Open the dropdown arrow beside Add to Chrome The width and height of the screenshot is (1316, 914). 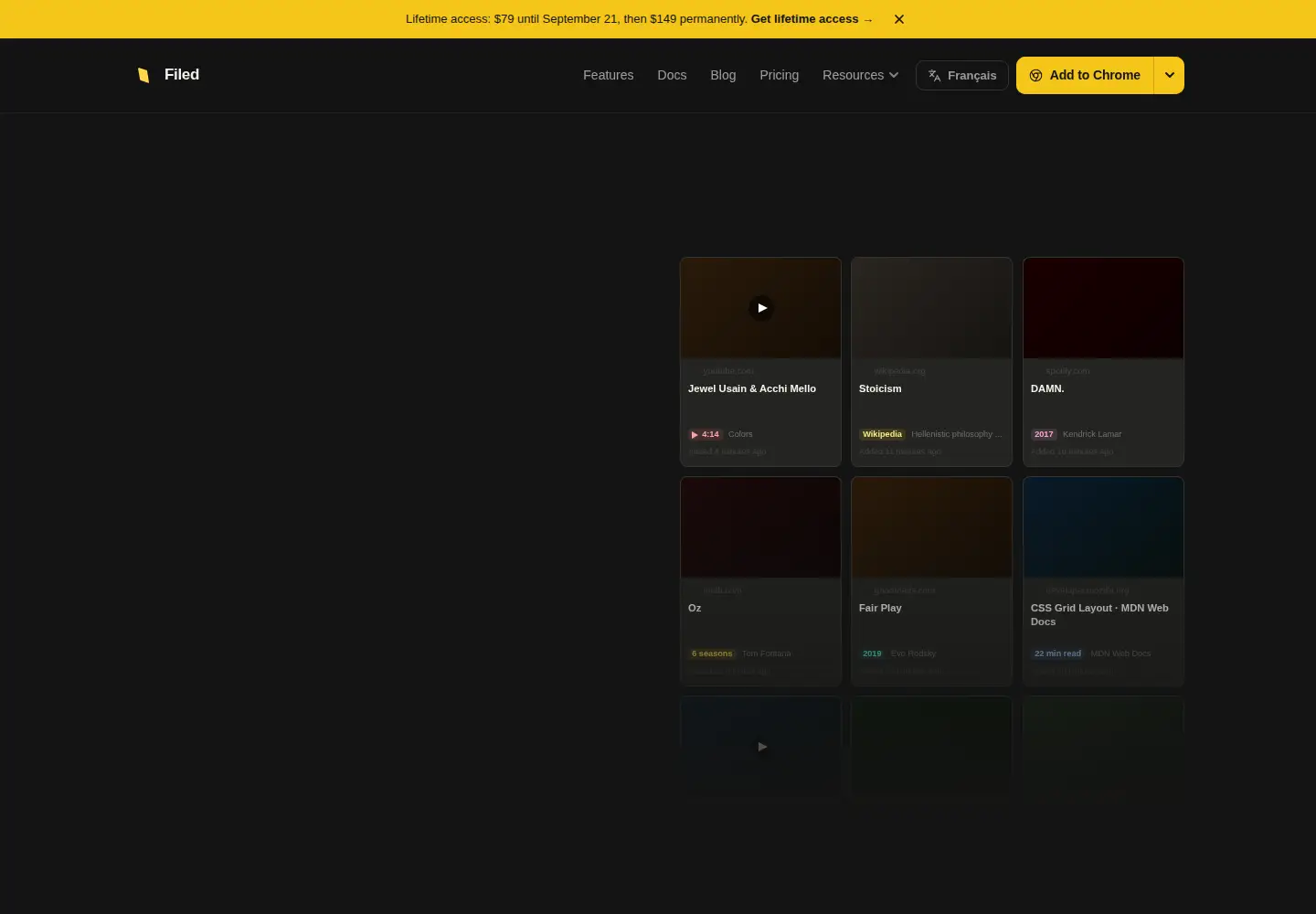click(x=1169, y=75)
